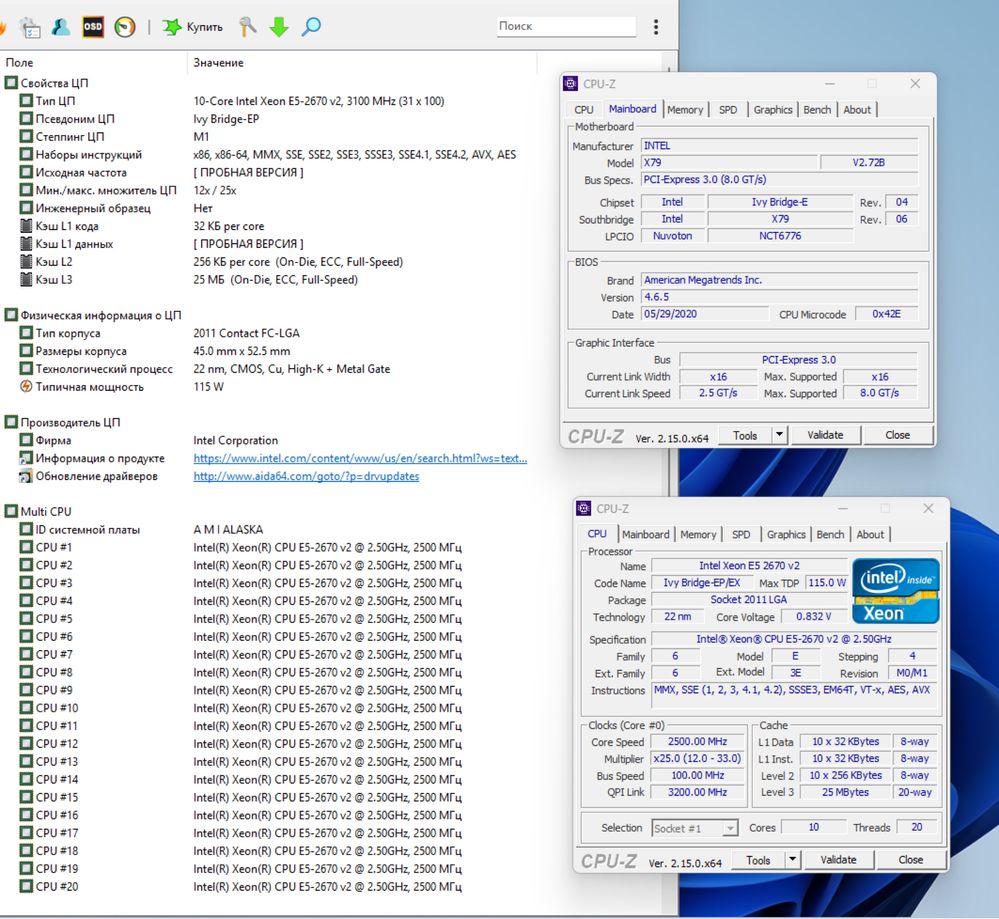Open Bench tab in lower CPU-Z window
The height and width of the screenshot is (919, 999).
(x=830, y=535)
